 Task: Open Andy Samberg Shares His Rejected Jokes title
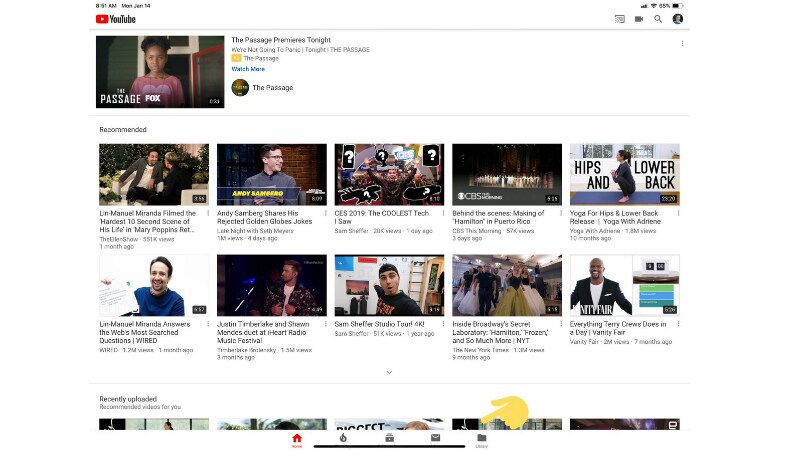(x=264, y=217)
